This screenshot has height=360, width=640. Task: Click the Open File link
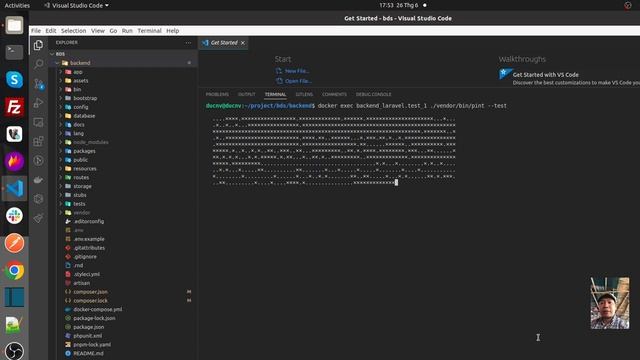(298, 81)
